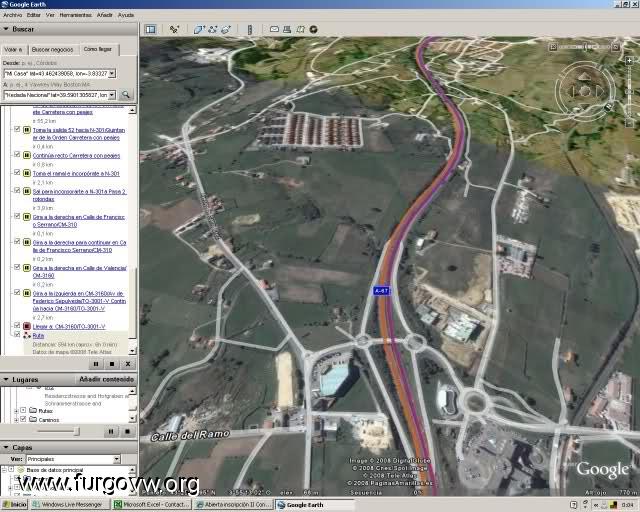Click the look left arrow on compass
The image size is (640, 512).
[571, 91]
